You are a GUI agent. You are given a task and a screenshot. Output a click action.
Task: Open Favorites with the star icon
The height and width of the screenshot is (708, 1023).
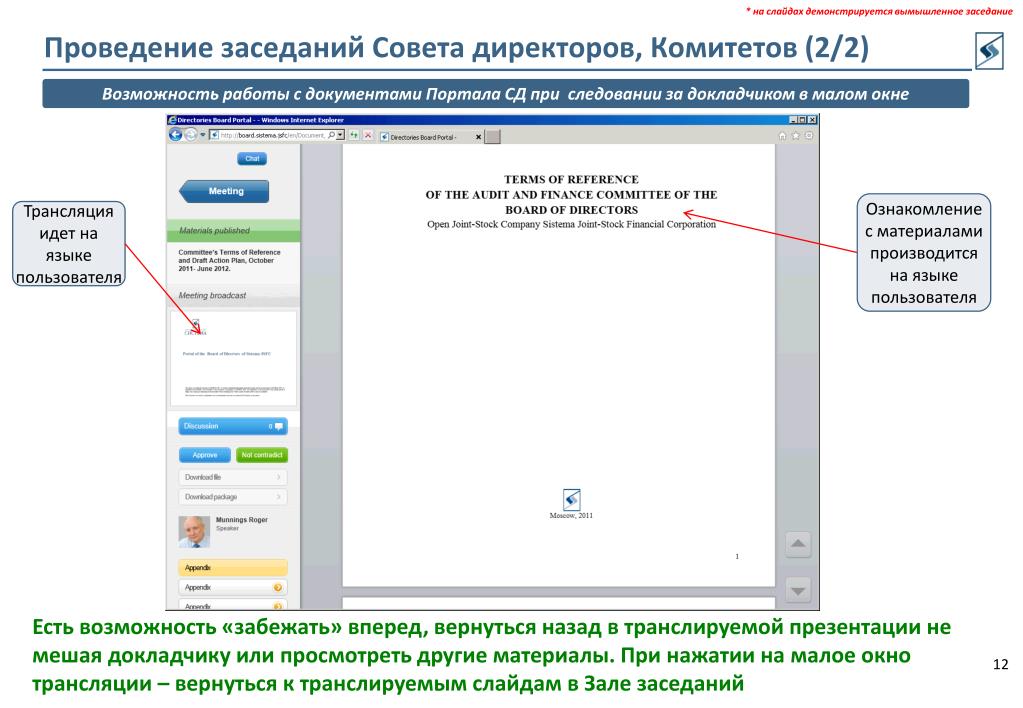[796, 136]
